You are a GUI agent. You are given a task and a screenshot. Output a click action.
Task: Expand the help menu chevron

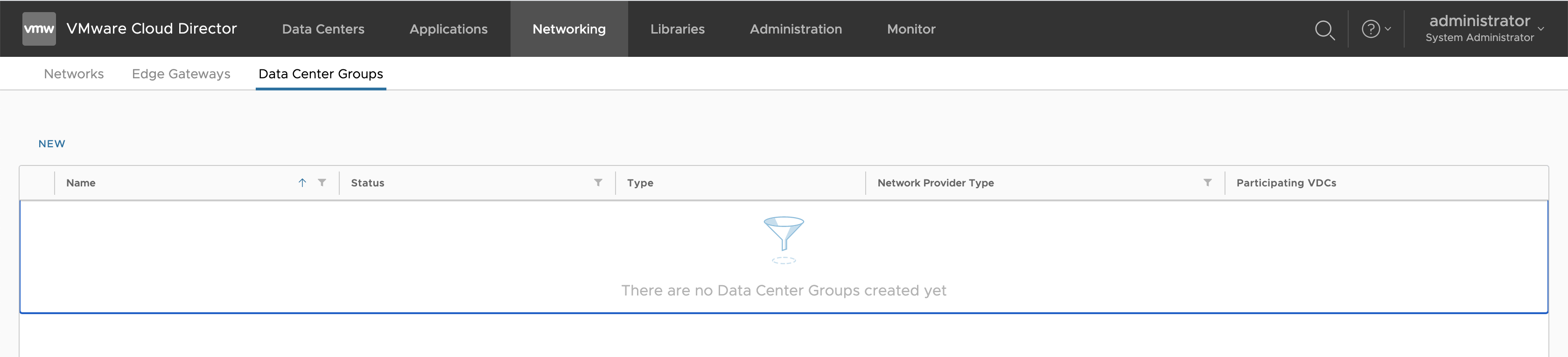pos(1388,28)
